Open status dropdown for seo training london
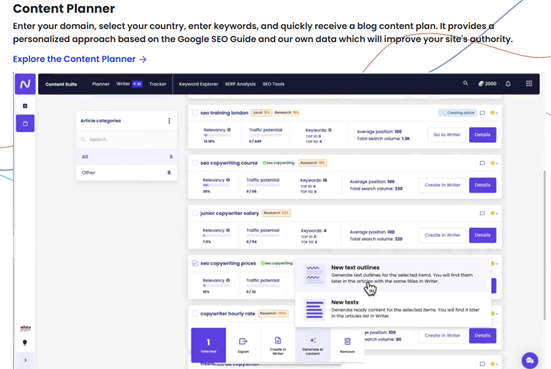Viewport: 551px width, 369px height. tap(494, 113)
